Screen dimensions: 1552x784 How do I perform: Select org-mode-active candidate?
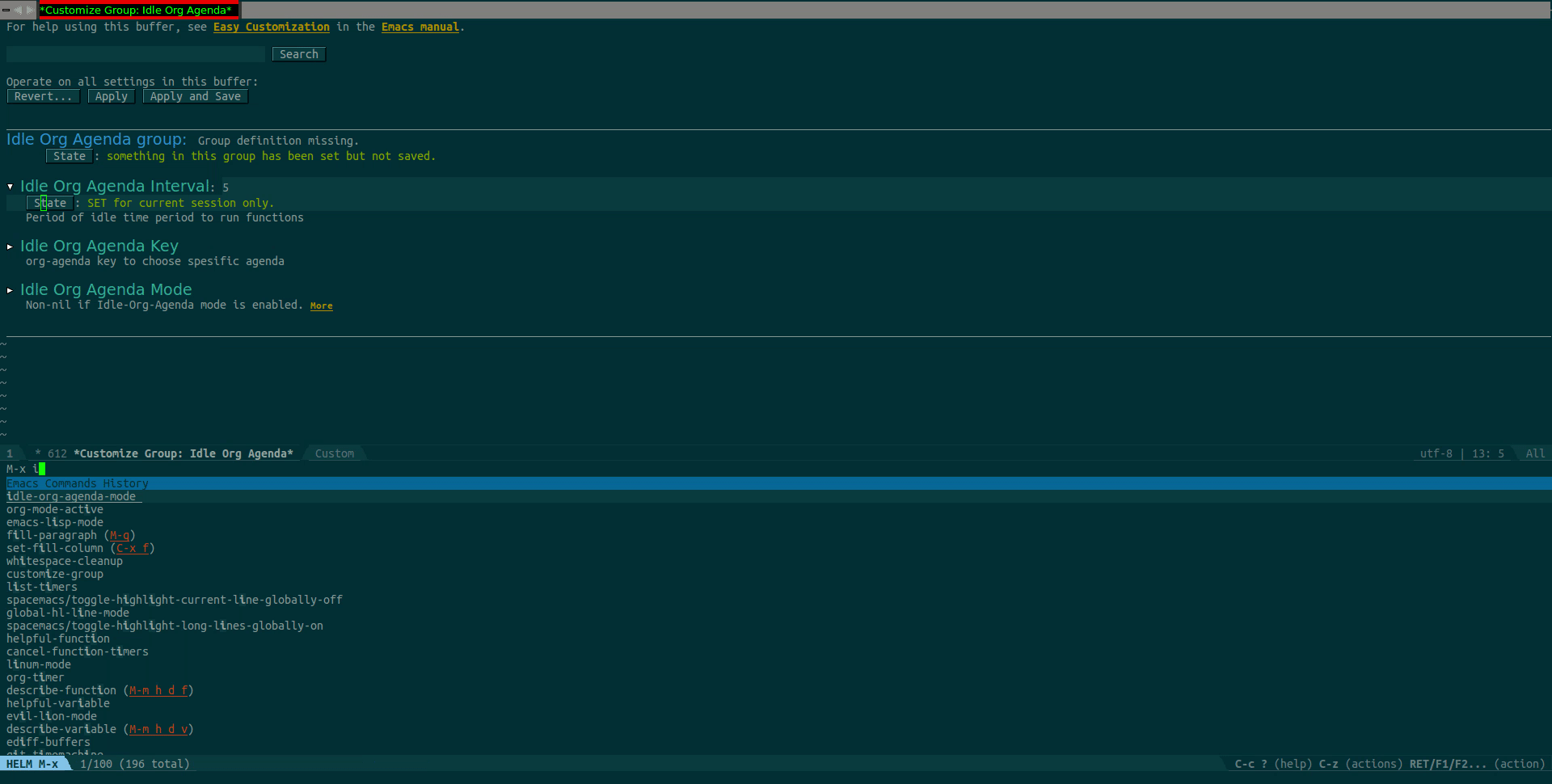55,509
